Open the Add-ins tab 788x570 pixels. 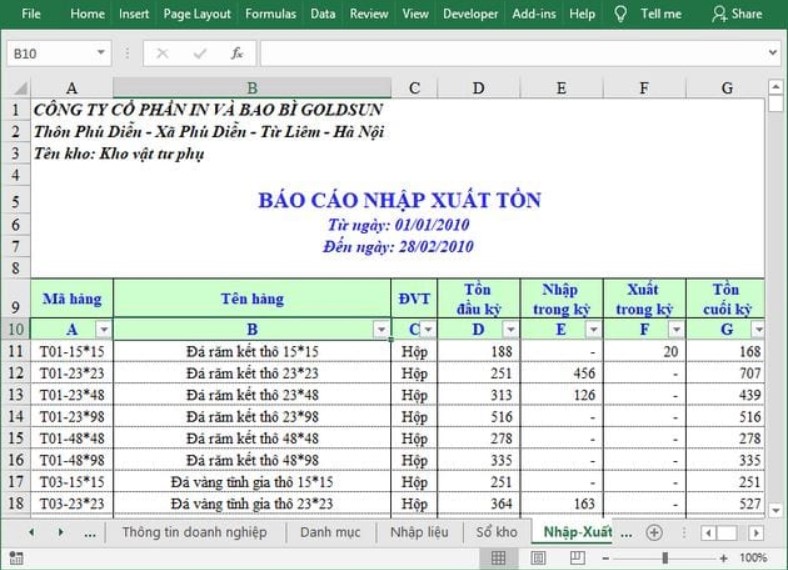tap(534, 14)
